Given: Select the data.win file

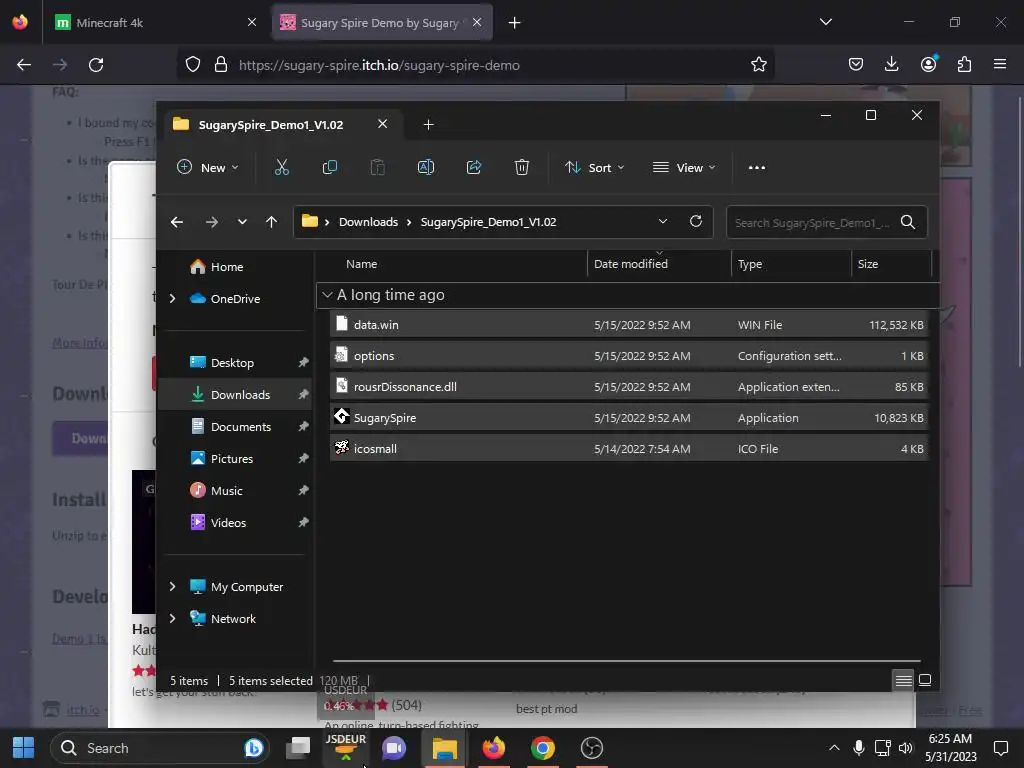Looking at the screenshot, I should tap(629, 325).
